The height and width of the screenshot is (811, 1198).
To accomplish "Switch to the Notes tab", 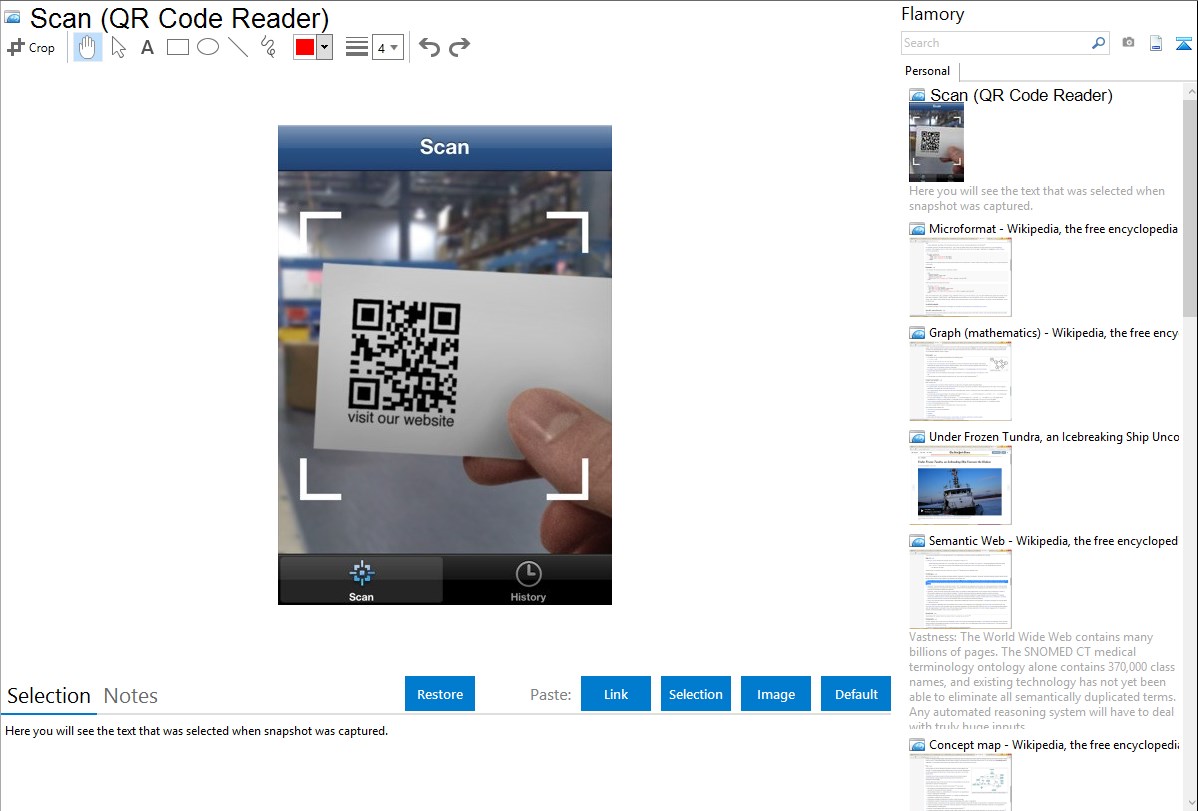I will tap(131, 696).
